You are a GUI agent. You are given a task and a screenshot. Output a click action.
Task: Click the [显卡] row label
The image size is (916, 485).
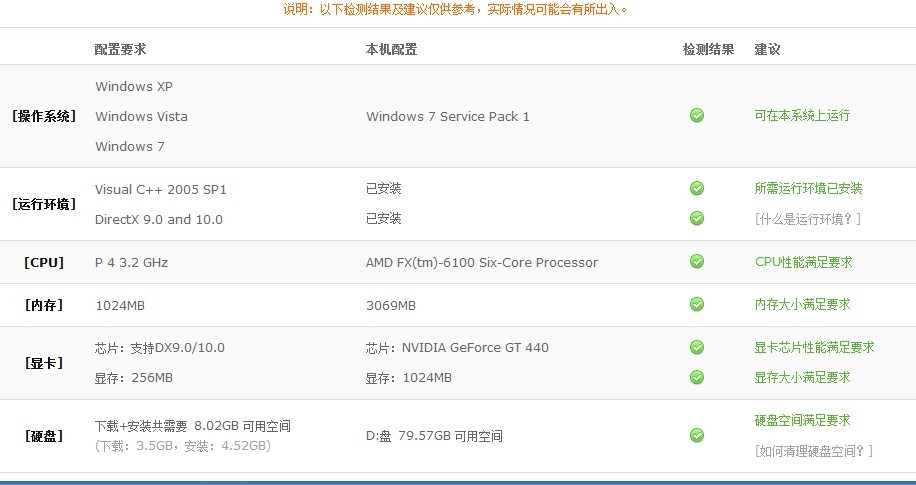pos(44,363)
